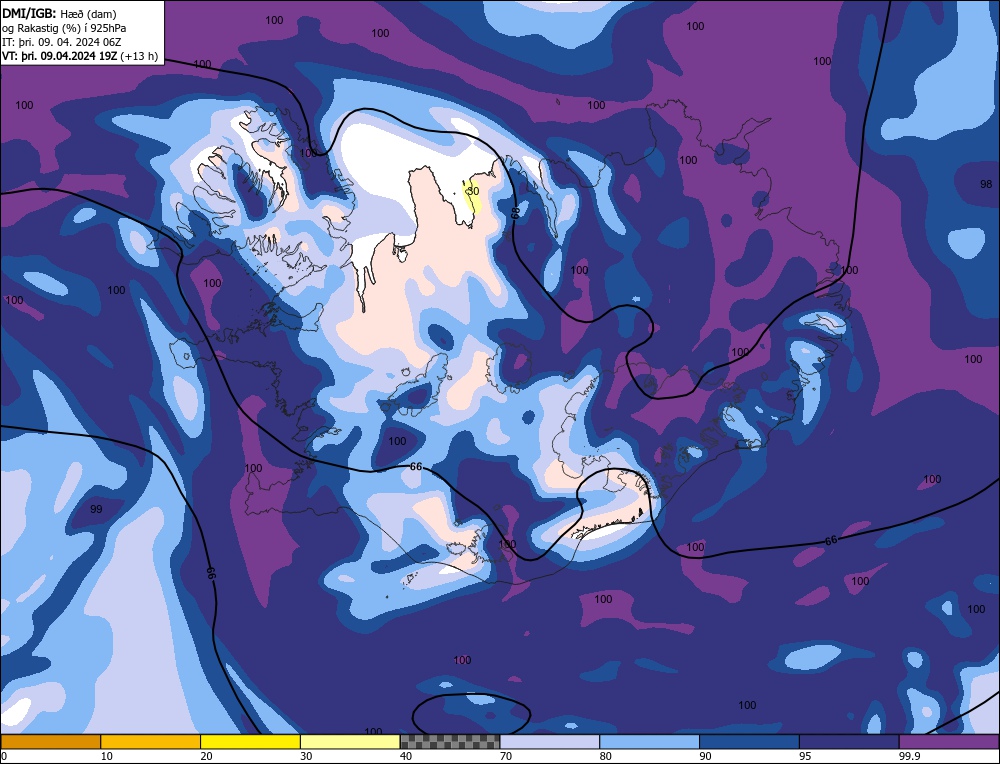Click the pale yellow 30–40 legend swatch

click(350, 741)
